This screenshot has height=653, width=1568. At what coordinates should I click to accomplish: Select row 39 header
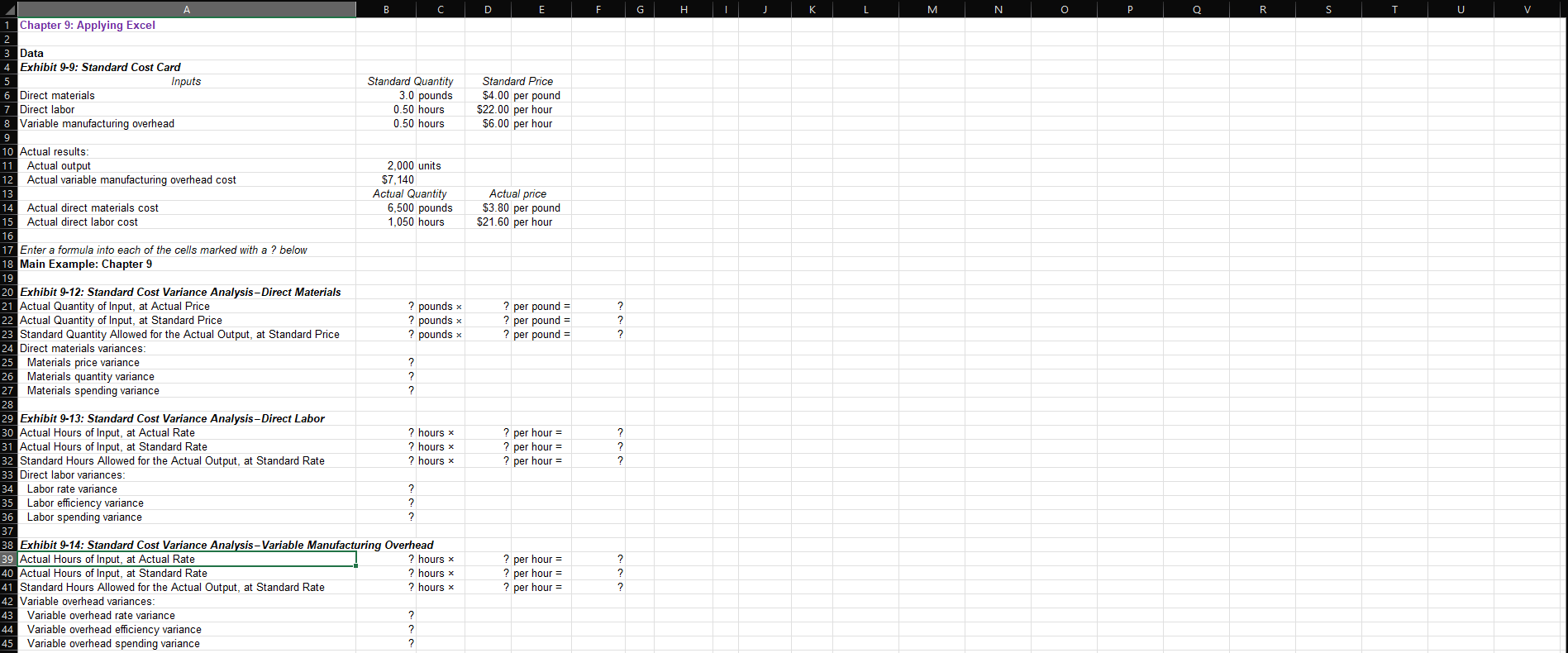tap(8, 560)
